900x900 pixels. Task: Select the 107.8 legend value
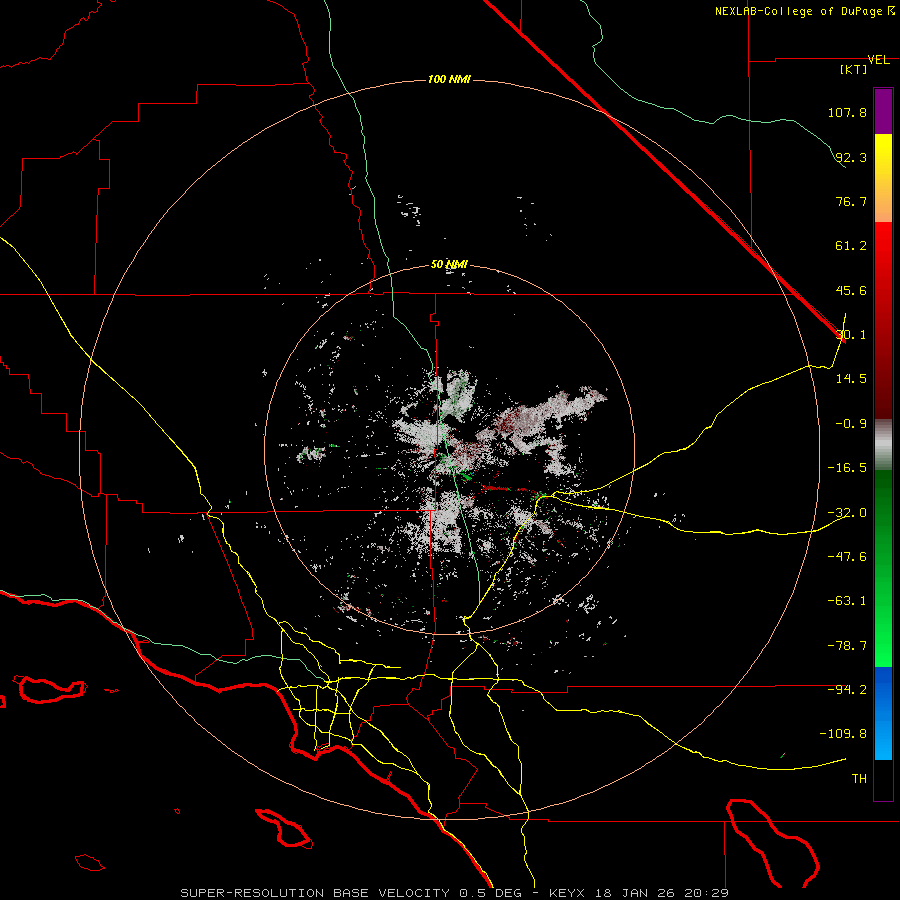(x=847, y=112)
